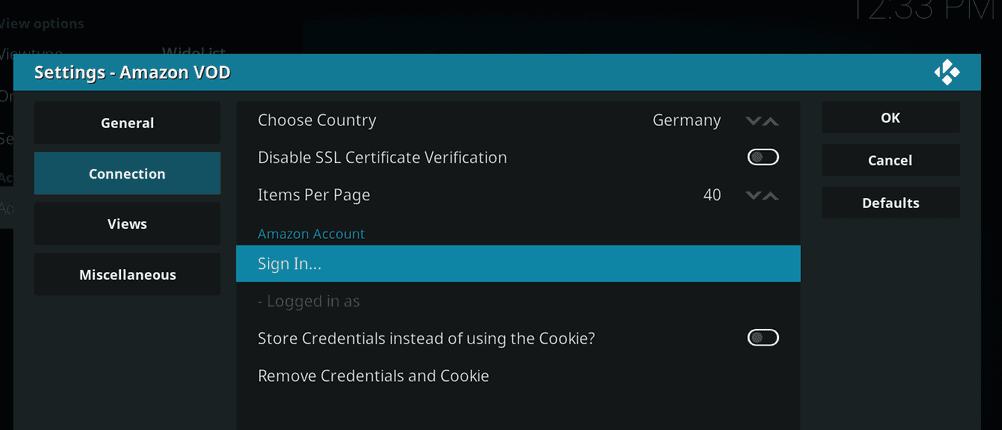Increase Items Per Page with up arrow
1002x430 pixels.
pos(771,195)
